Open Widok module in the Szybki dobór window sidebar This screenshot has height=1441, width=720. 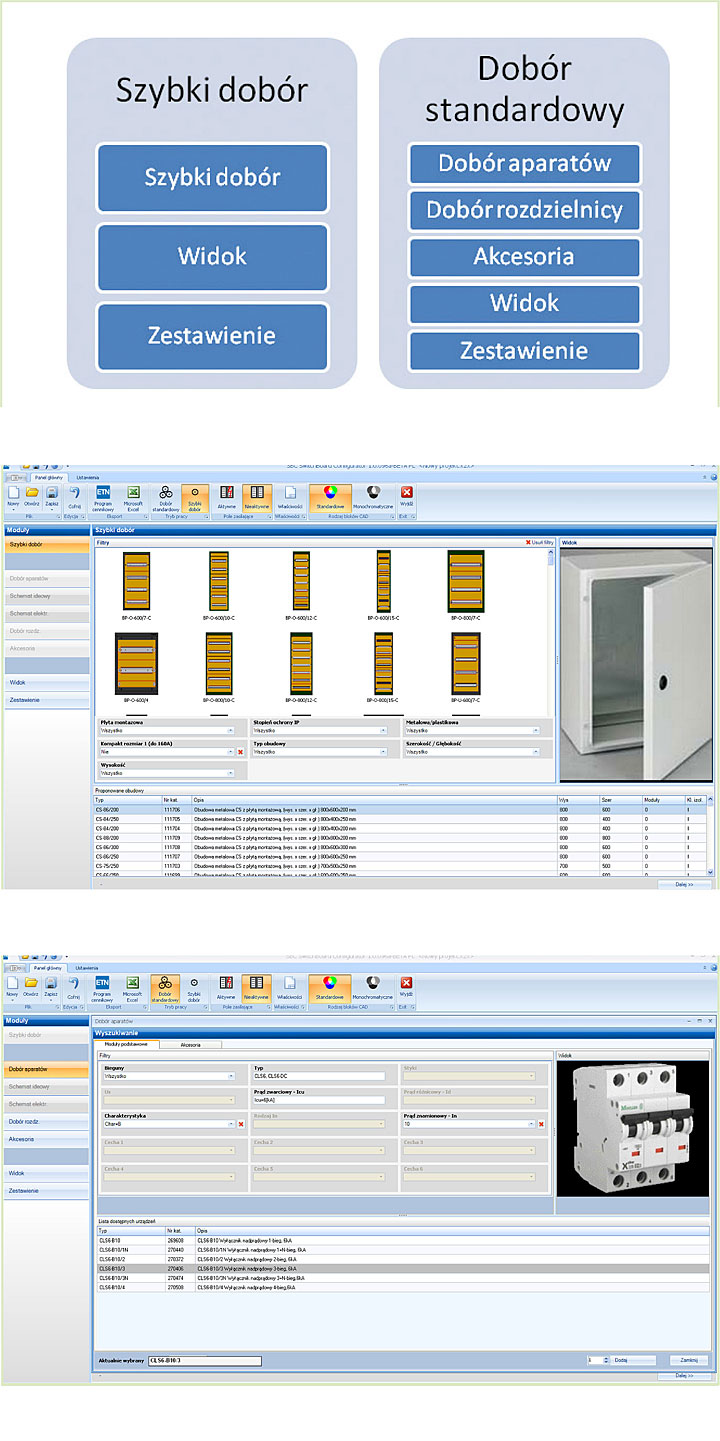click(x=46, y=682)
